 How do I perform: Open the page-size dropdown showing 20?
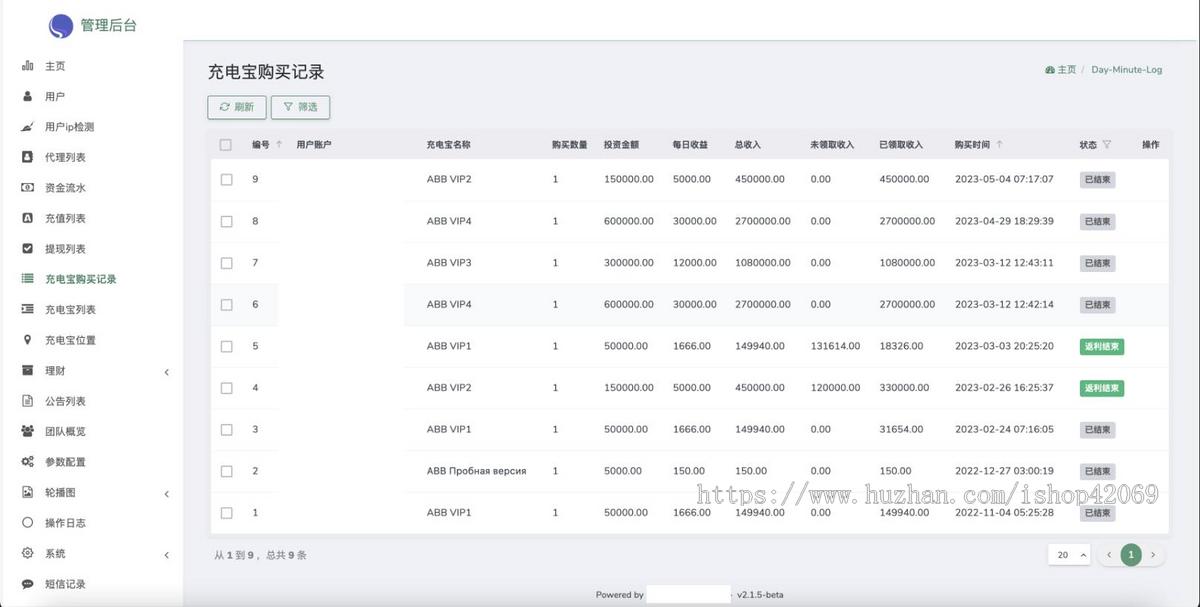click(x=1070, y=555)
